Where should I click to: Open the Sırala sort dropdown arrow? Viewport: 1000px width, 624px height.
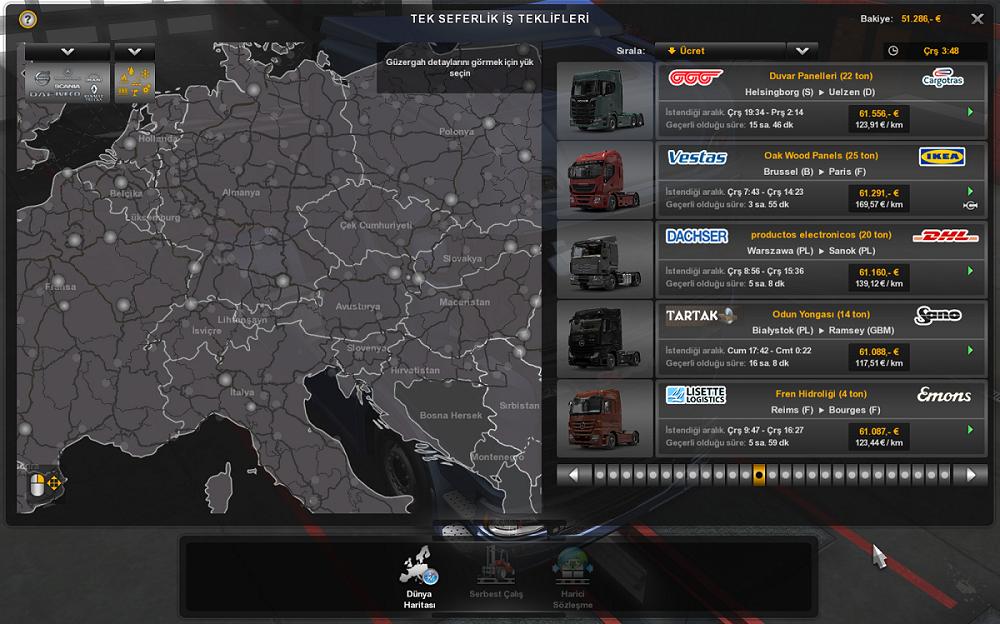click(802, 51)
